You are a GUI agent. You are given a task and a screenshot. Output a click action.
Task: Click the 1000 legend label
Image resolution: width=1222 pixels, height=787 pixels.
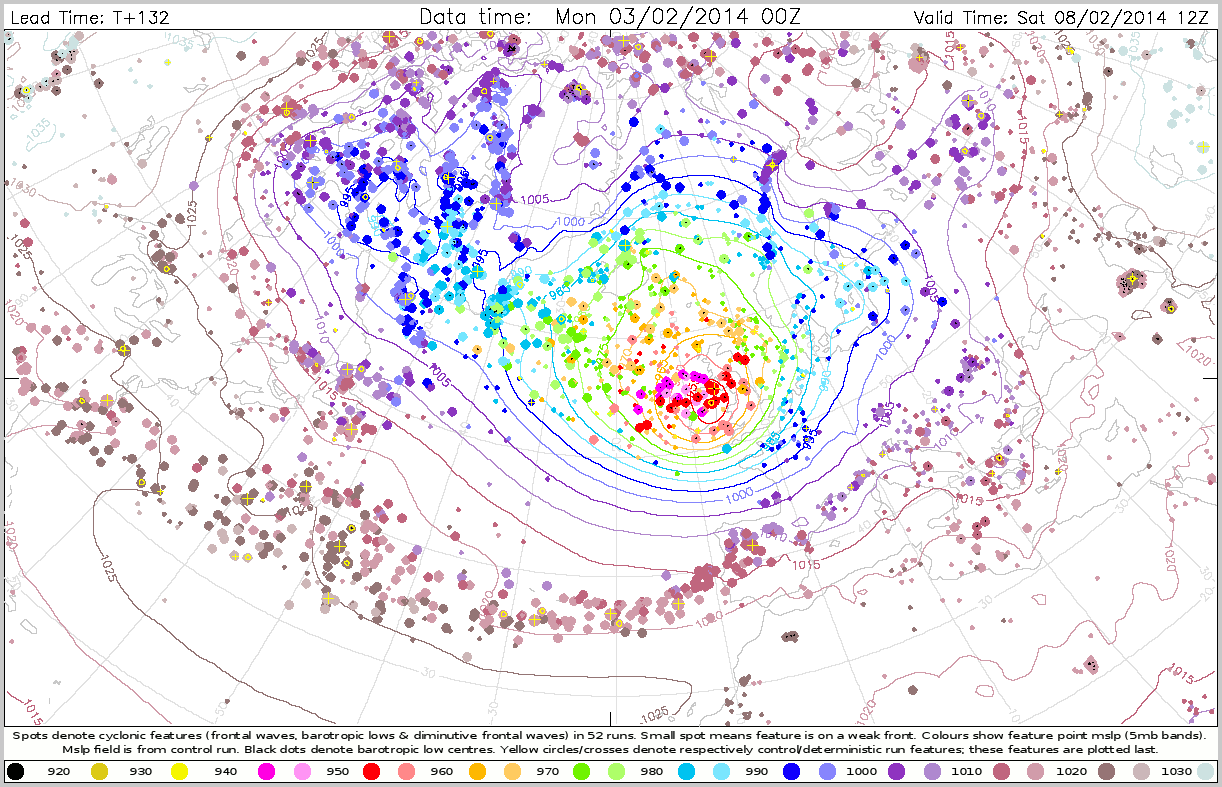pos(861,771)
